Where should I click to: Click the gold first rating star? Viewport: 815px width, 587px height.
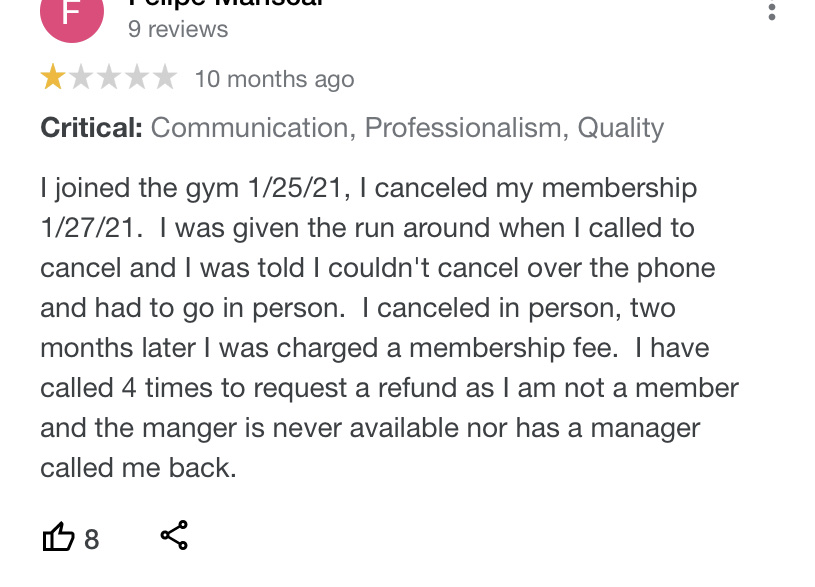coord(52,78)
